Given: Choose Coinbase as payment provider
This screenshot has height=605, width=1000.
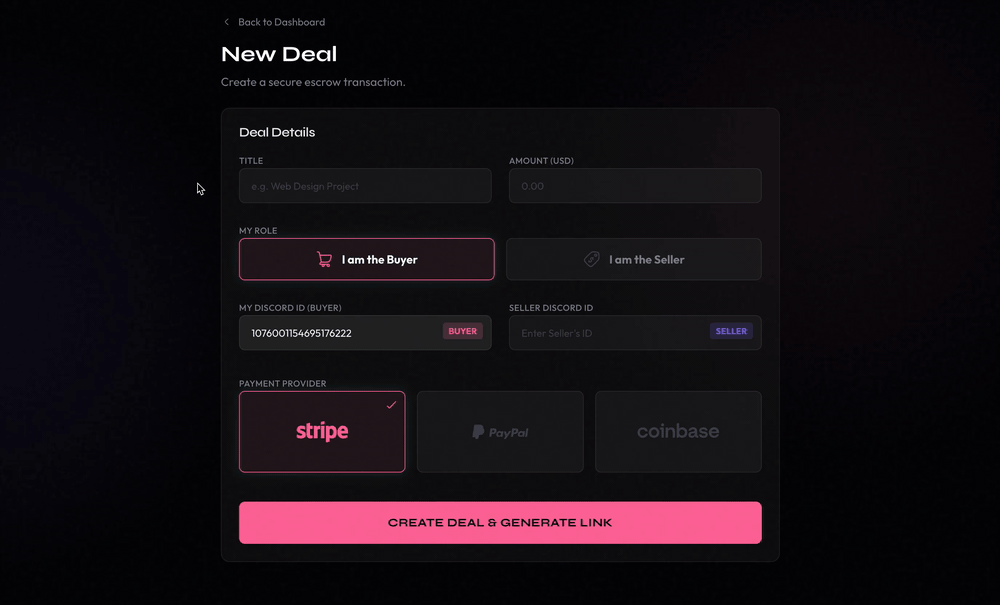Looking at the screenshot, I should point(678,431).
